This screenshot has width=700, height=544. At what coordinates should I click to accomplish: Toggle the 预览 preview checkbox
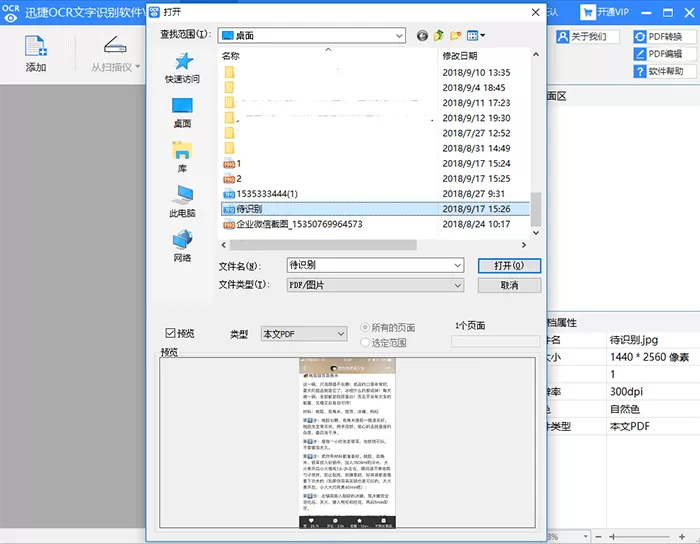click(x=170, y=333)
